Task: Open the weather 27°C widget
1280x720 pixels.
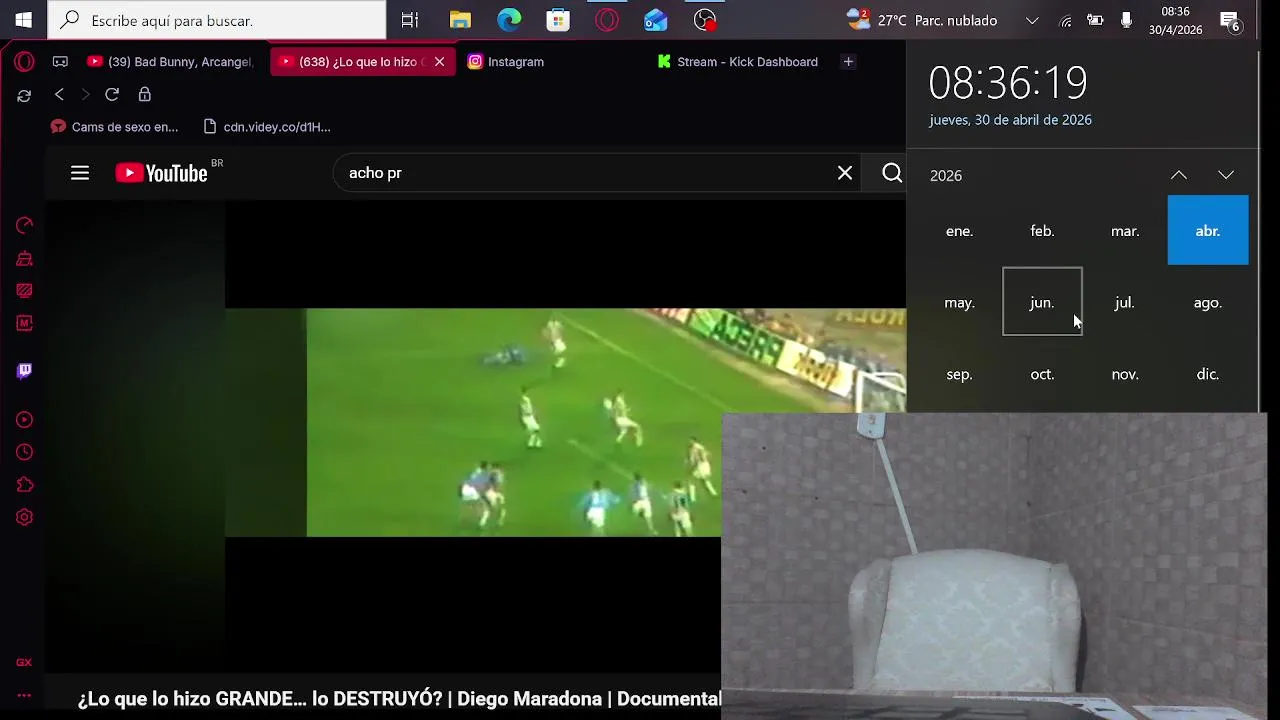Action: click(922, 20)
